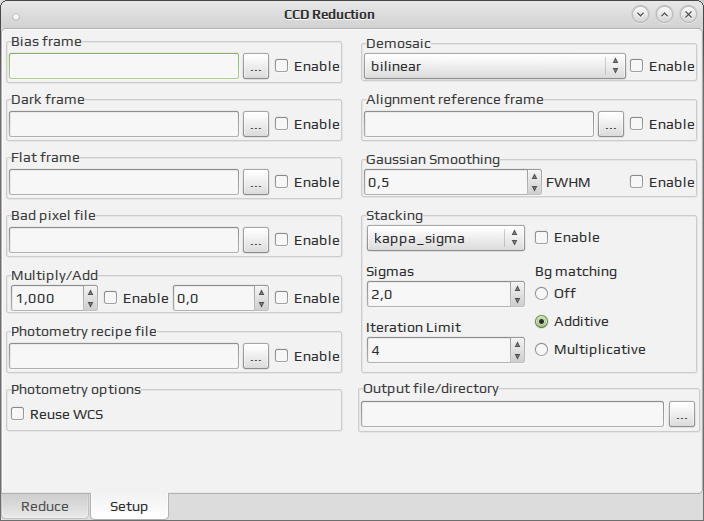This screenshot has height=521, width=704.
Task: Focus the Dark frame path field
Action: [x=124, y=124]
